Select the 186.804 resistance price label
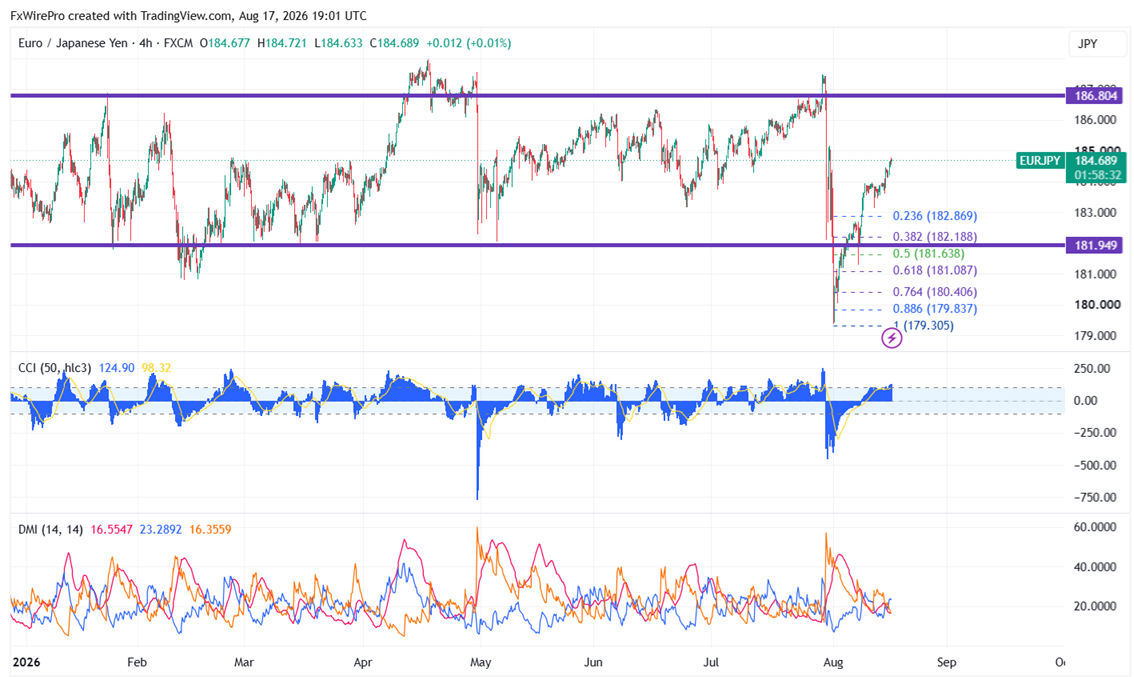1134x677 pixels. [1095, 95]
